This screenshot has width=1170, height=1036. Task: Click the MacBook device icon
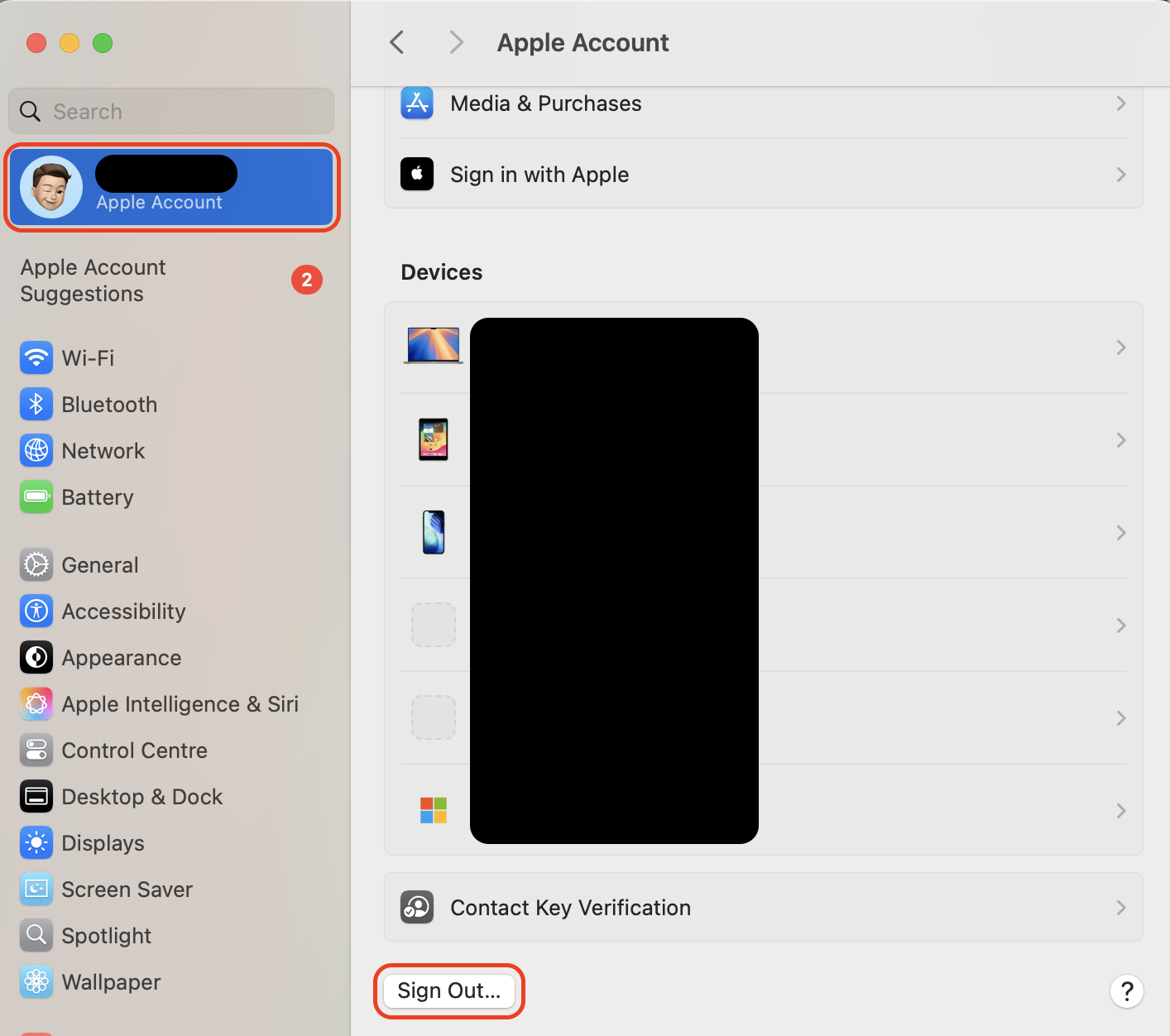434,346
